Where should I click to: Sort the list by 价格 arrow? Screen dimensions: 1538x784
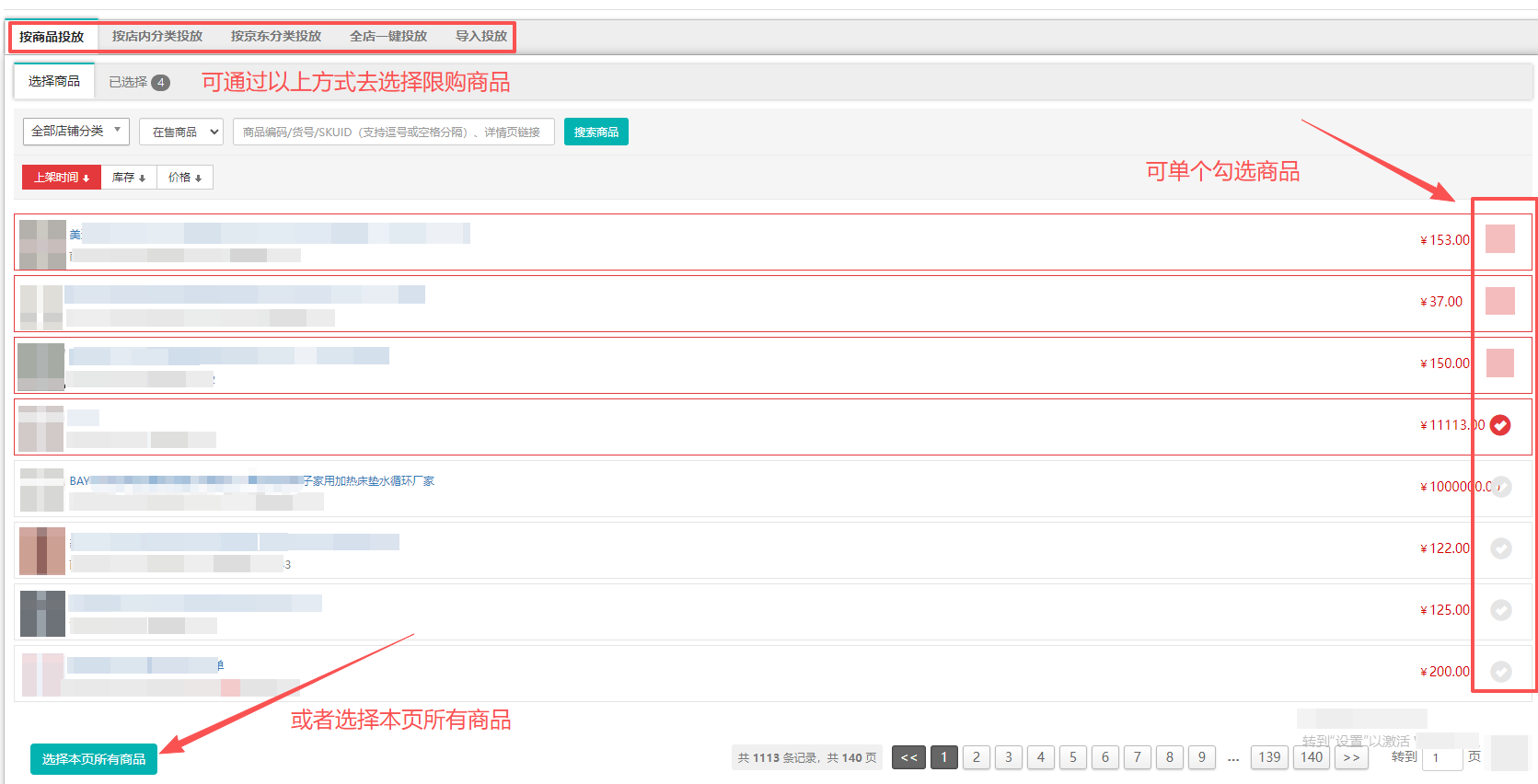click(x=185, y=178)
